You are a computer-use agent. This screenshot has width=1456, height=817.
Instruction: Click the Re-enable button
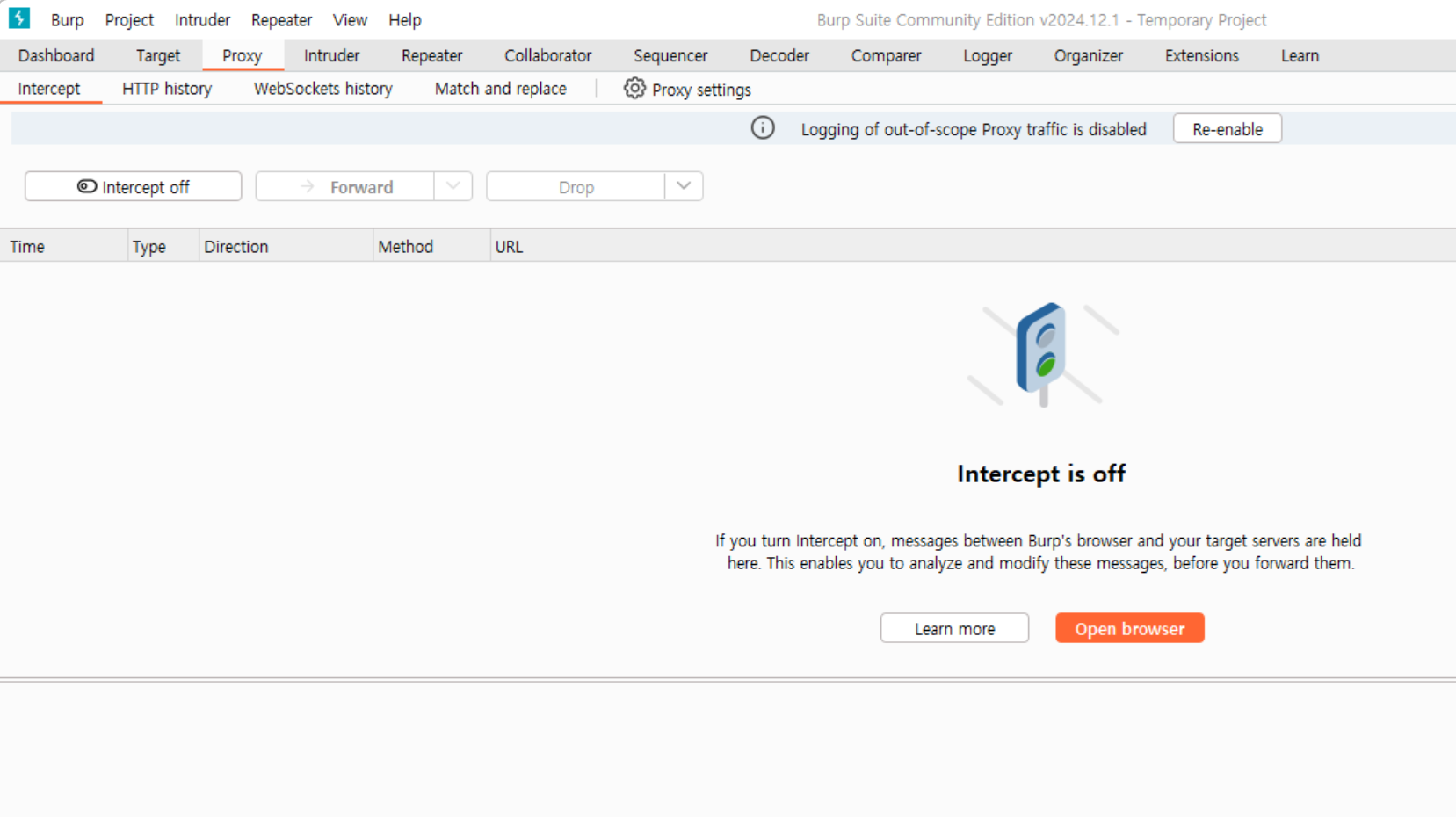click(x=1227, y=128)
